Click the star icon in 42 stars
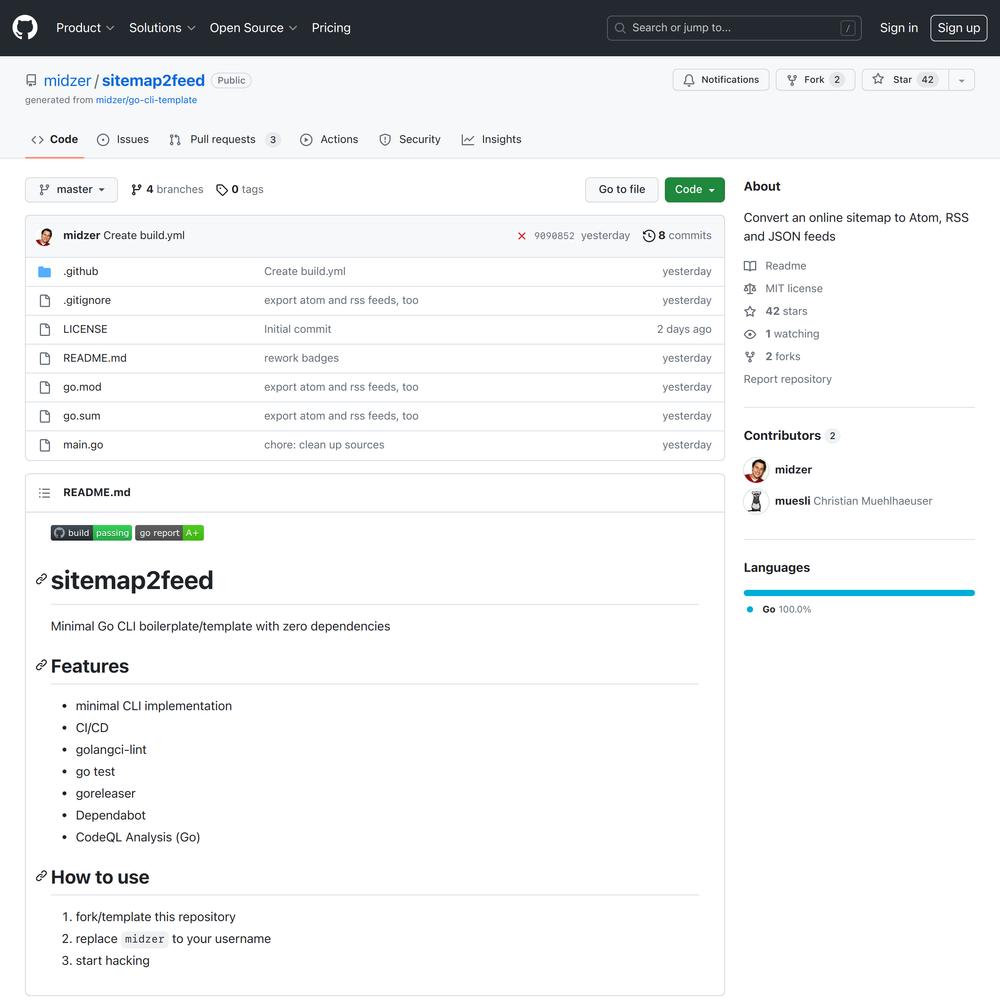This screenshot has width=1000, height=1000. (750, 311)
